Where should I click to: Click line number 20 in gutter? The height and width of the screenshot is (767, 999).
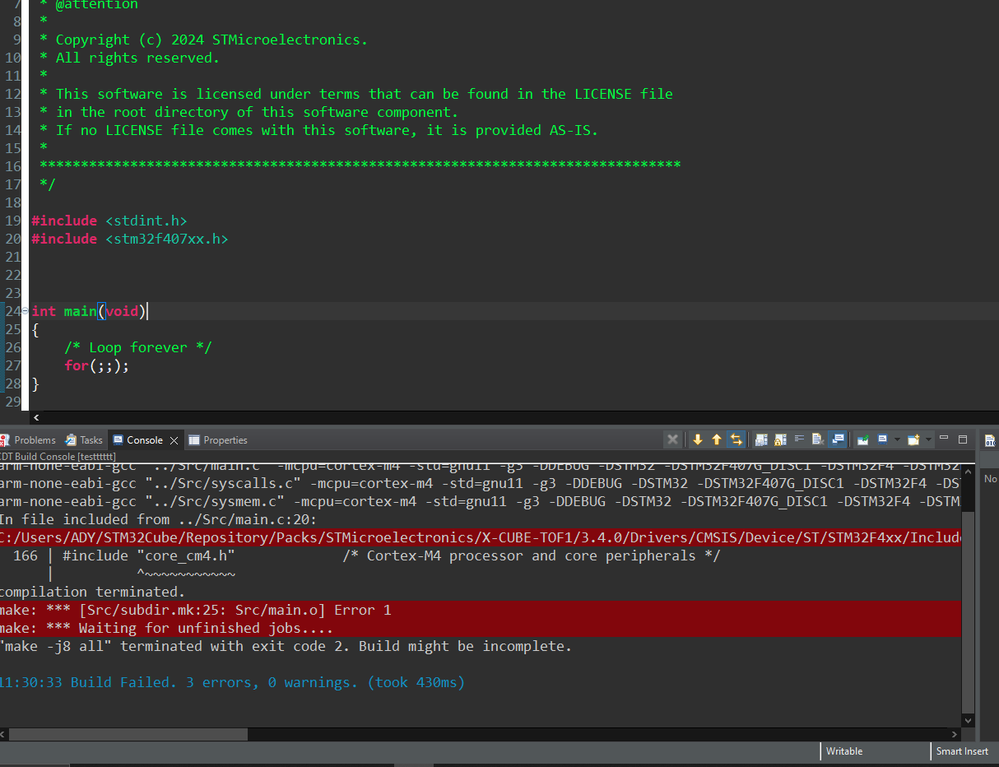13,239
